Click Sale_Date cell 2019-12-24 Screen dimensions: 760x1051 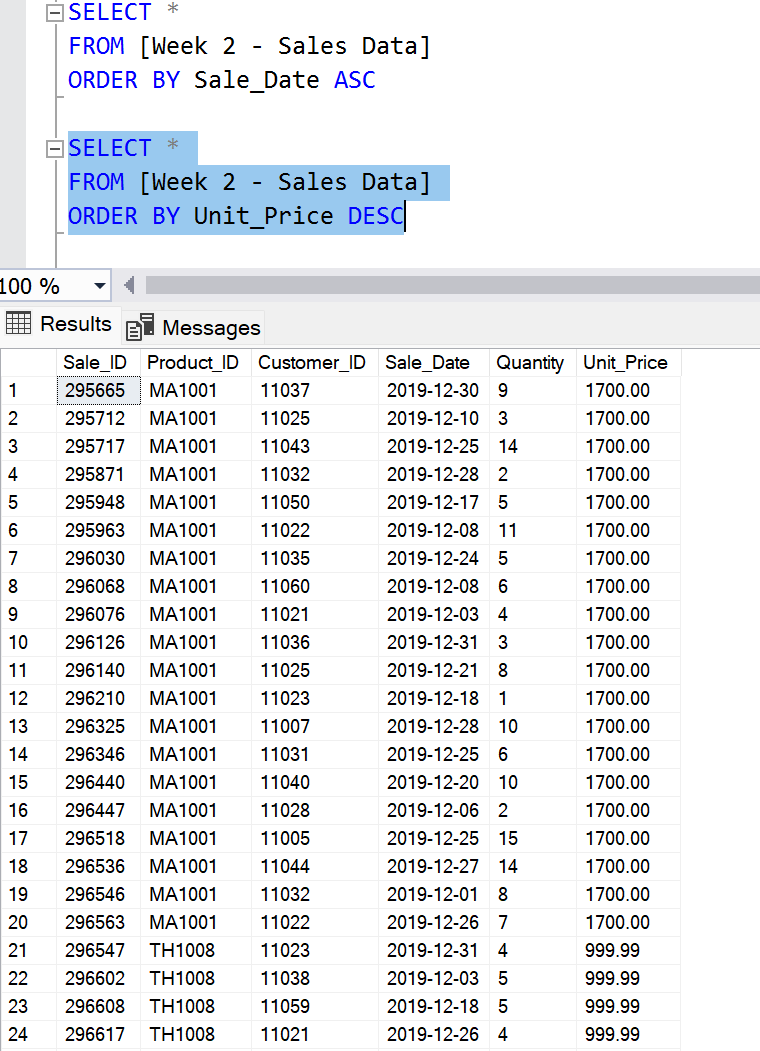[x=434, y=558]
